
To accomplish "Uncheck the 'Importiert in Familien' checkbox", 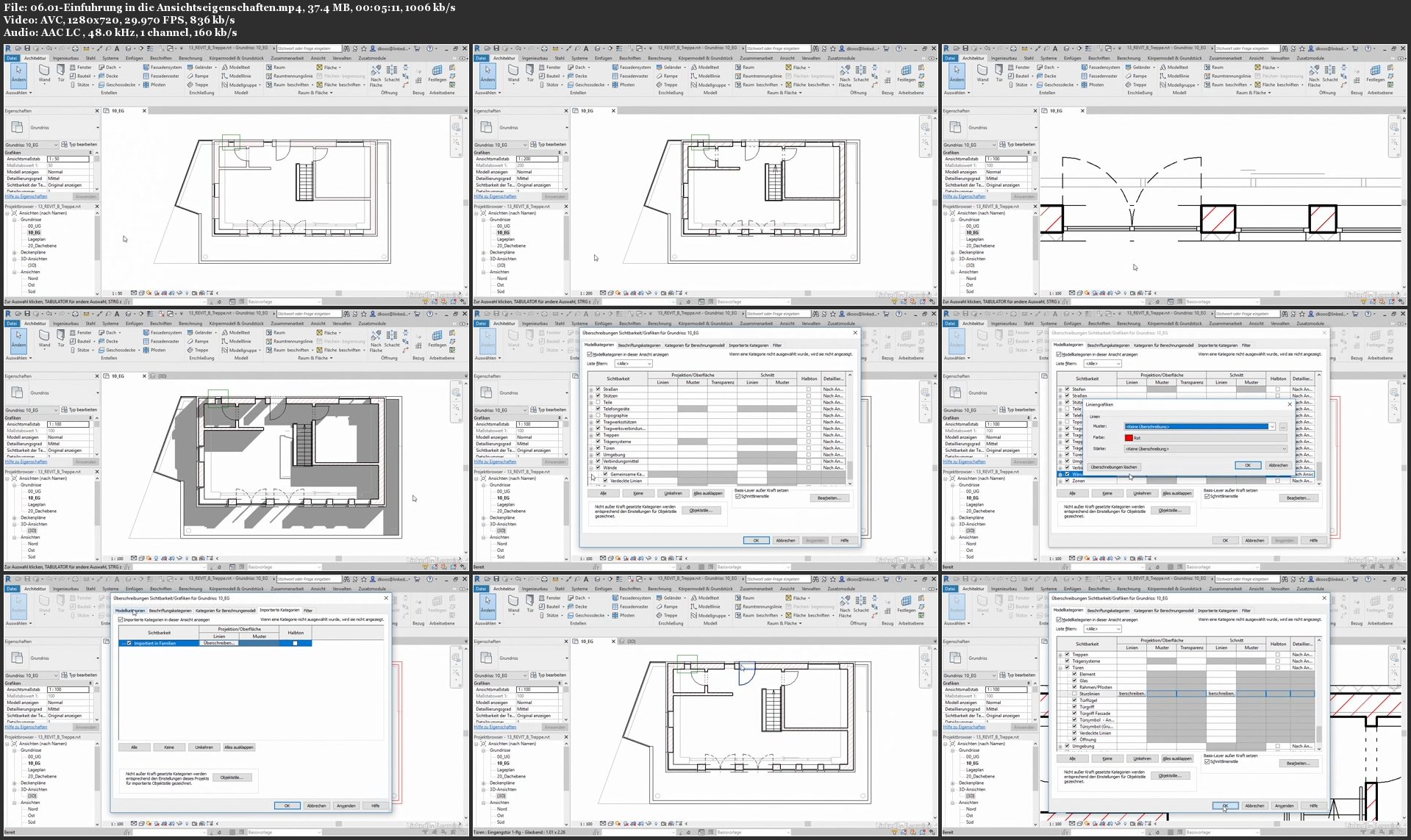I will tap(129, 643).
